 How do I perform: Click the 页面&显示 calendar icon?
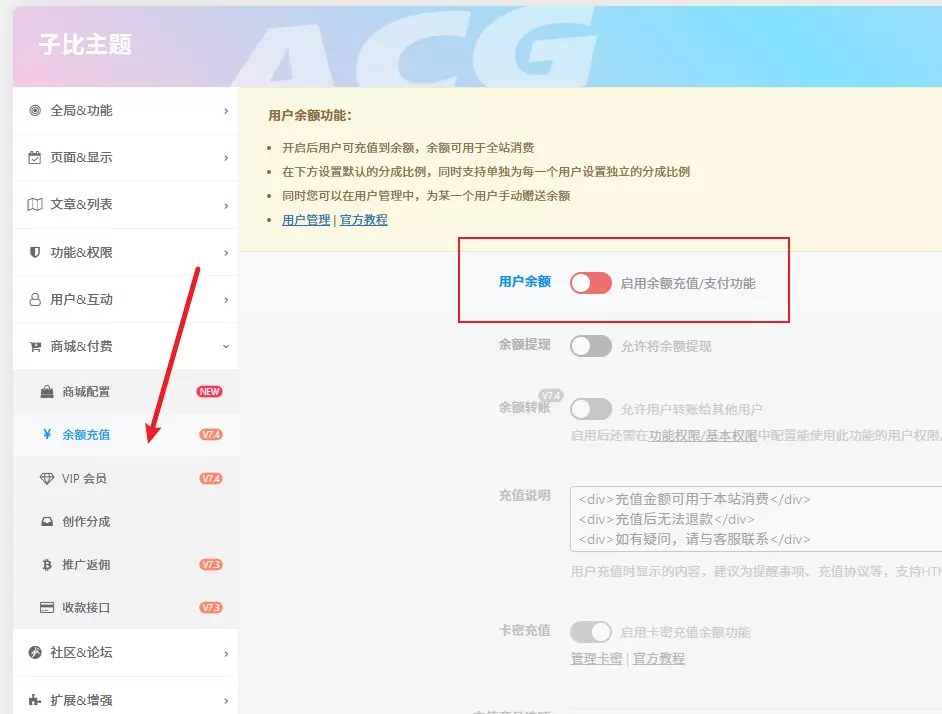(x=35, y=157)
